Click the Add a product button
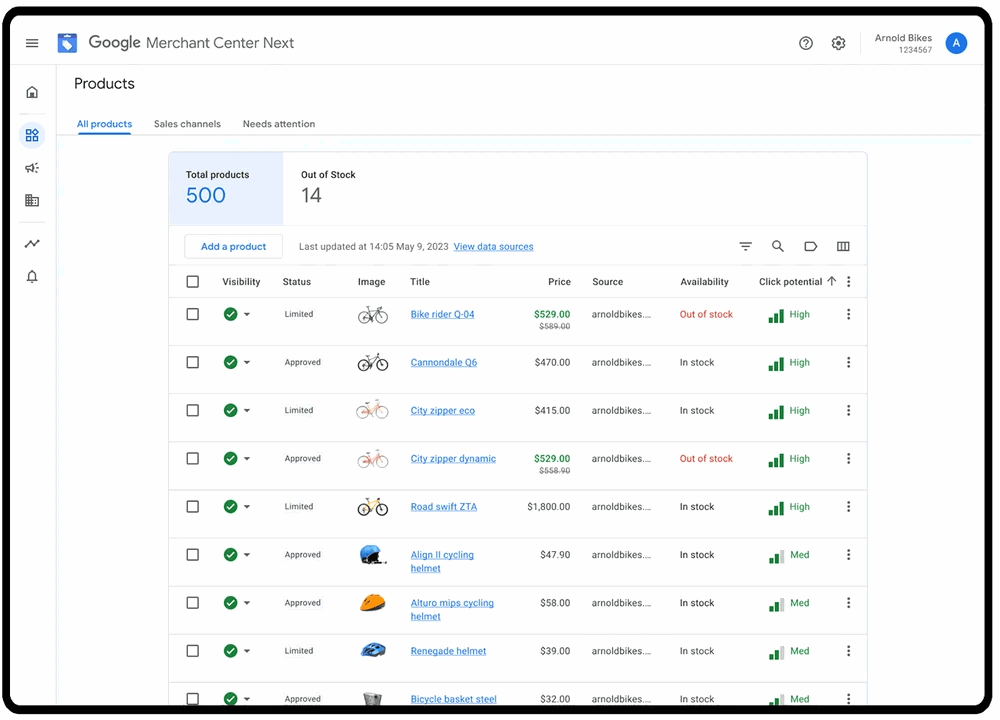Viewport: 1000px width, 720px height. (x=233, y=246)
